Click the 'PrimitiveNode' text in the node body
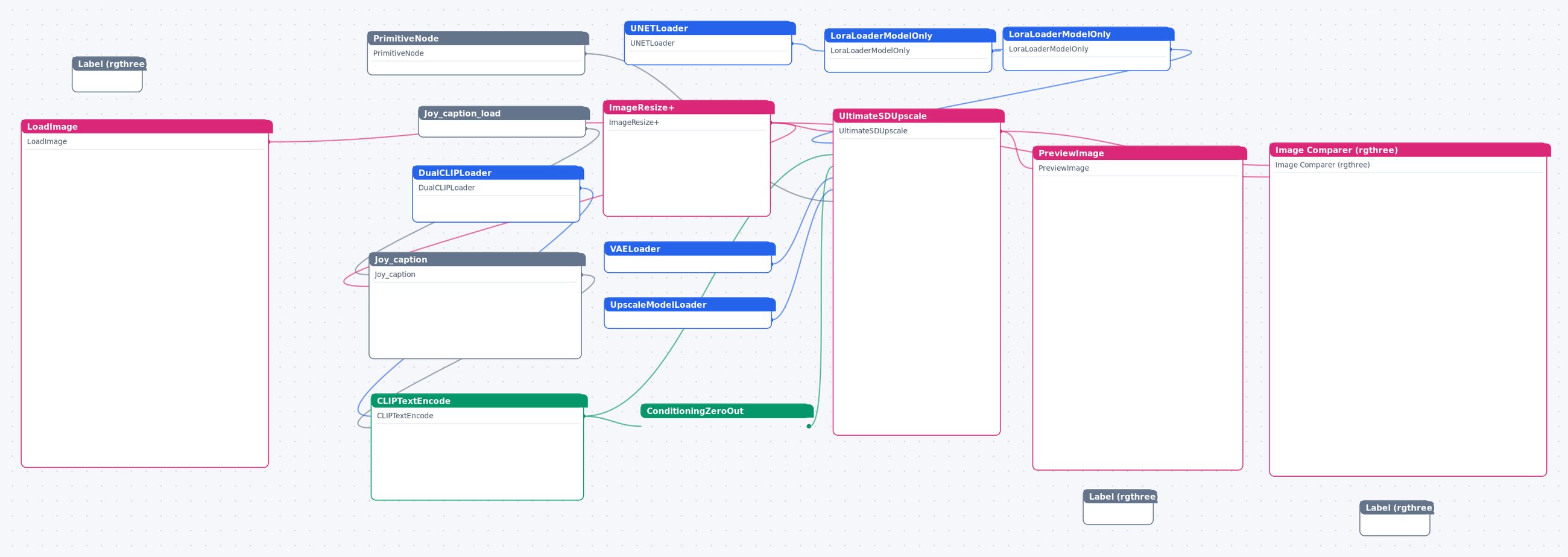 [398, 53]
